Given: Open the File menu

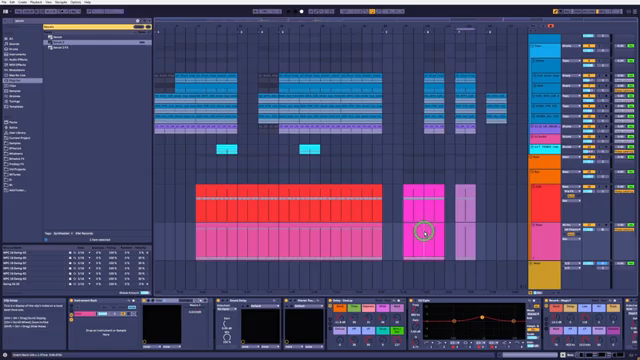Looking at the screenshot, I should point(4,2).
